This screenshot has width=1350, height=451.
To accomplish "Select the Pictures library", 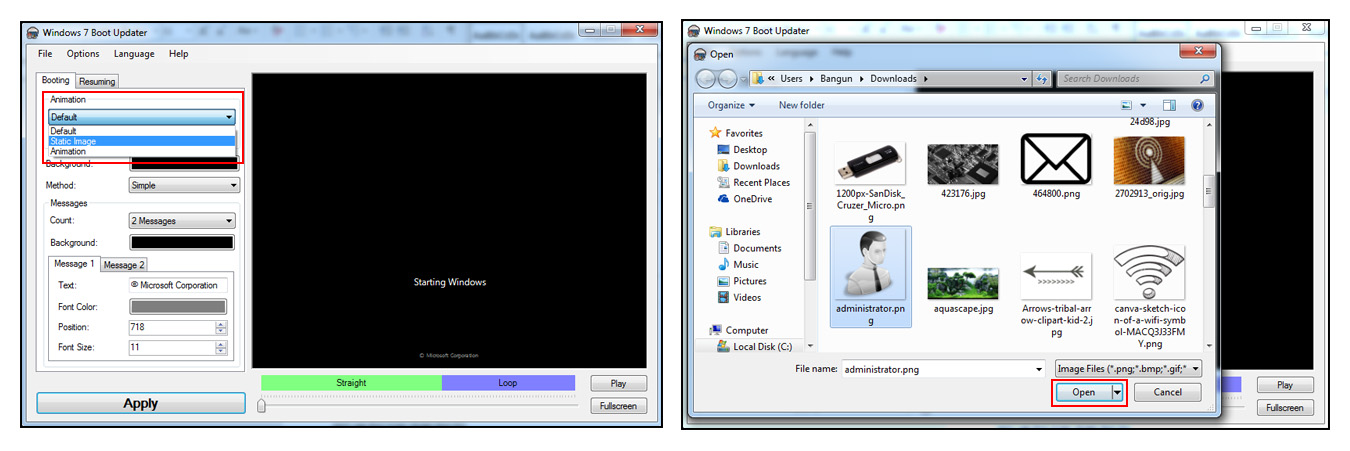I will (x=750, y=281).
